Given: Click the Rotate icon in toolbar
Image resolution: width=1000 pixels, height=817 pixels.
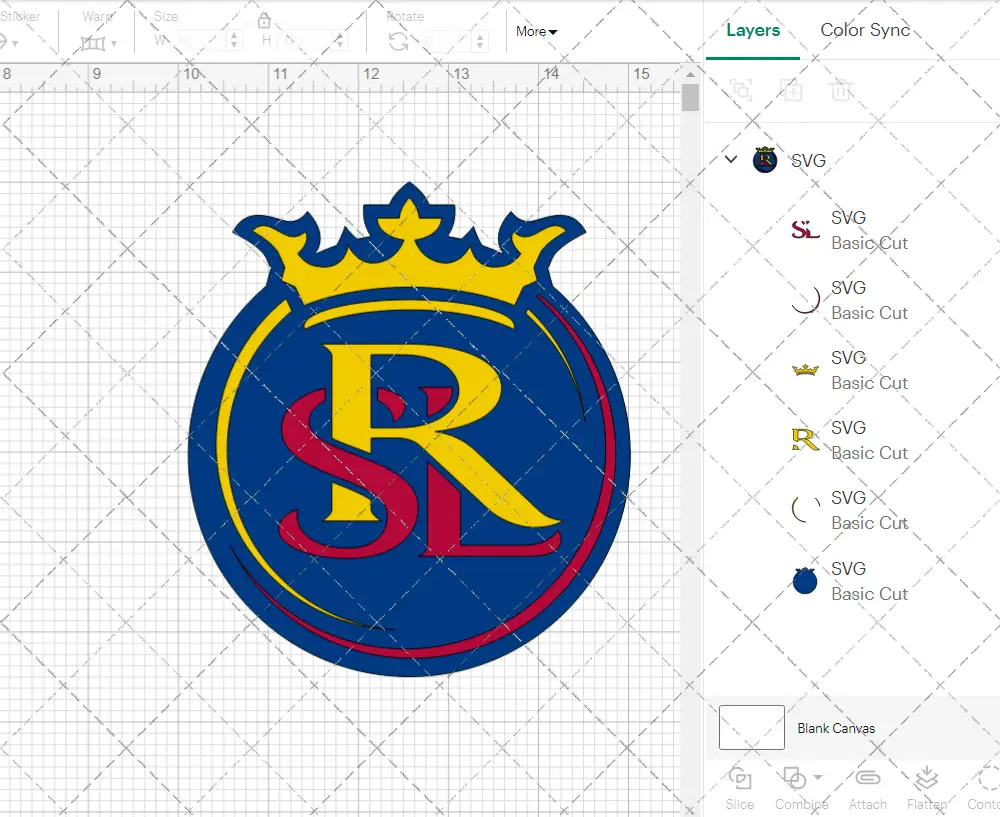Looking at the screenshot, I should tap(398, 41).
